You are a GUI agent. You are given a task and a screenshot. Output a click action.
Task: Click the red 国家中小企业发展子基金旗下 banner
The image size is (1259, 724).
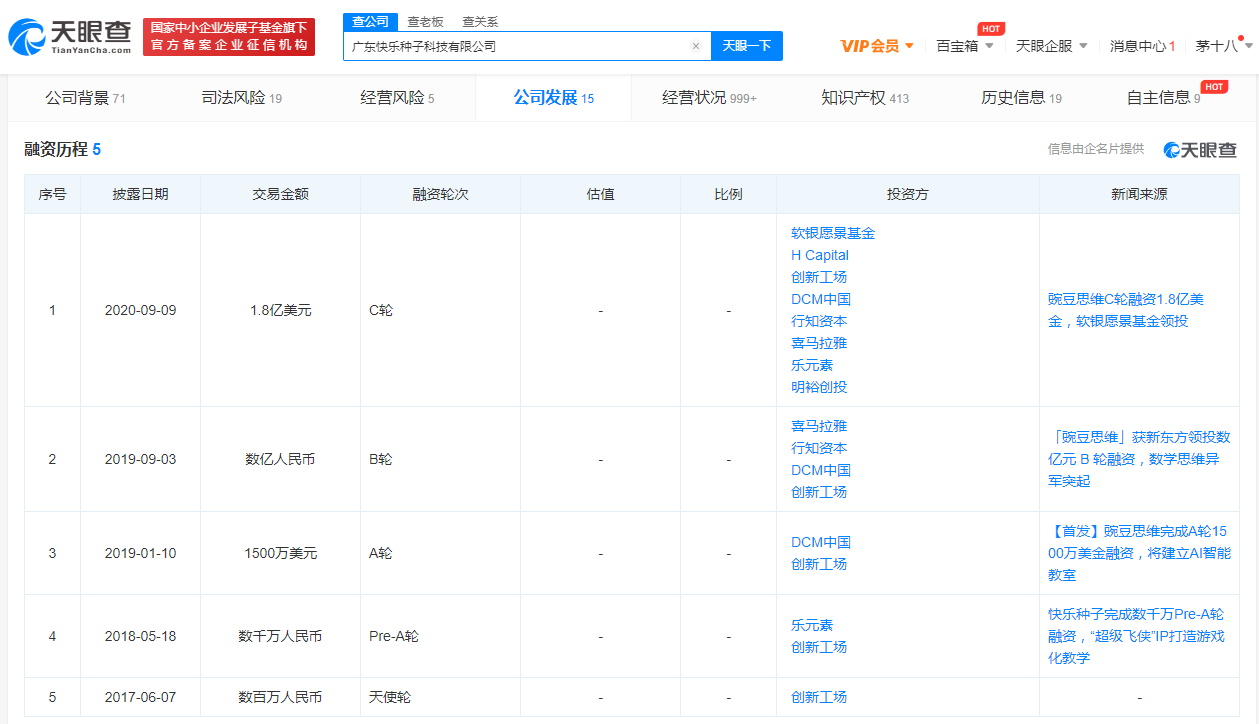pyautogui.click(x=229, y=37)
